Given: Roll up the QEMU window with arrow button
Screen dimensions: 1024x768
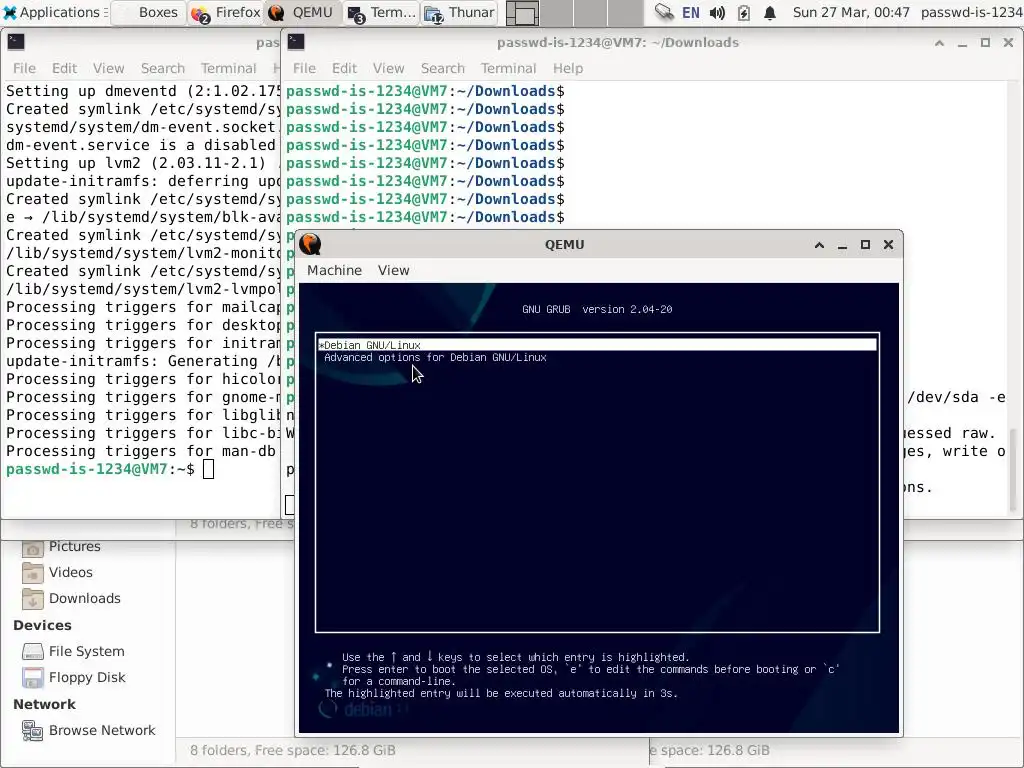Looking at the screenshot, I should [819, 245].
